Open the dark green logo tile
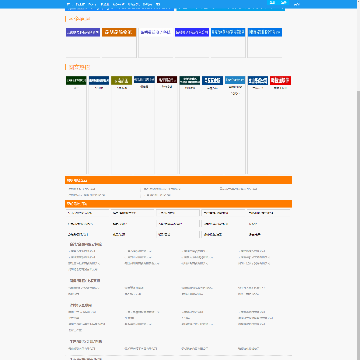The height and width of the screenshot is (360, 360). [x=76, y=80]
